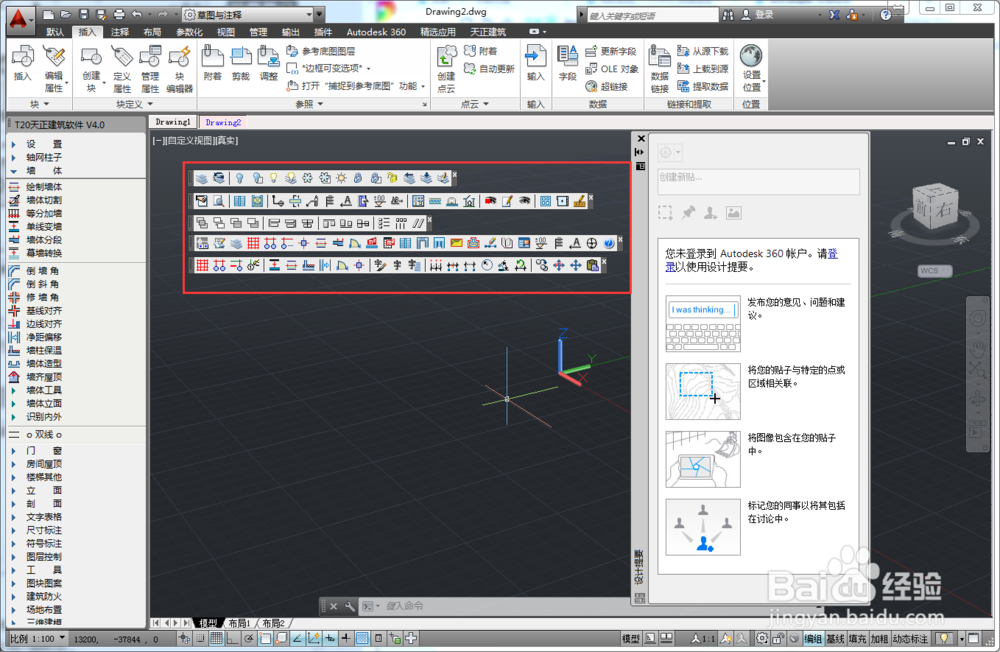Expand the 门窗 category in sidebar

(x=42, y=450)
